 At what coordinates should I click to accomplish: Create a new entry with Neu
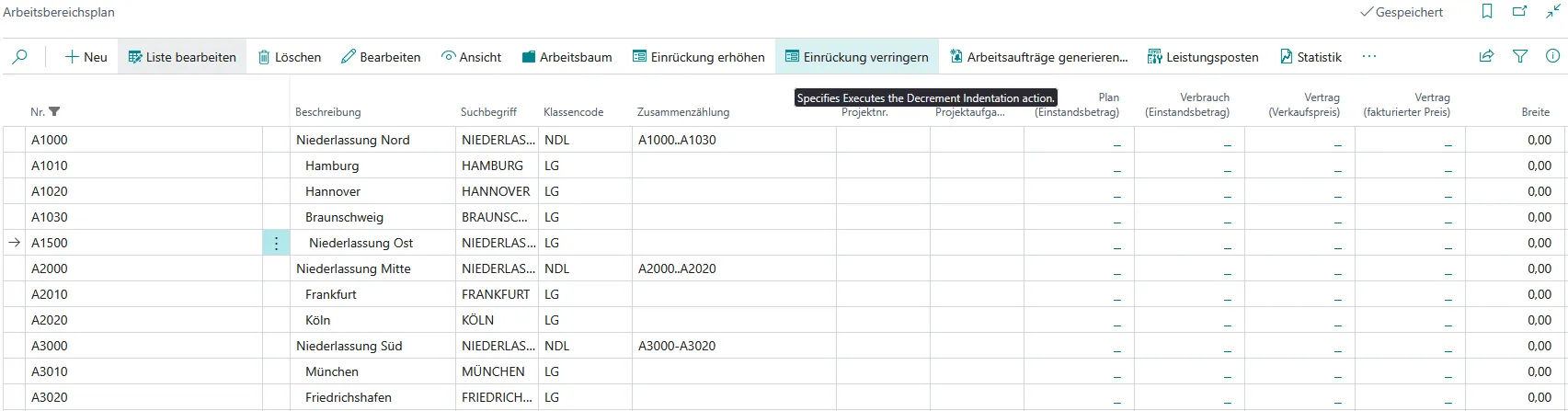click(x=86, y=57)
